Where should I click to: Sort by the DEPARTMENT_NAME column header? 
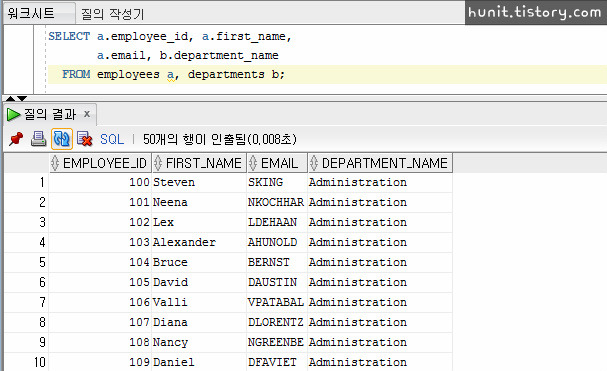coord(379,163)
